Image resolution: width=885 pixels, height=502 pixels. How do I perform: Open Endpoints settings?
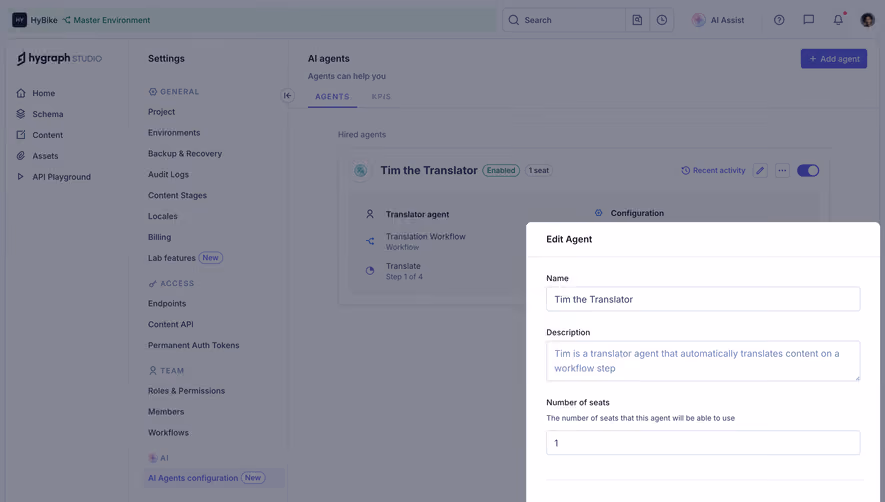167,304
